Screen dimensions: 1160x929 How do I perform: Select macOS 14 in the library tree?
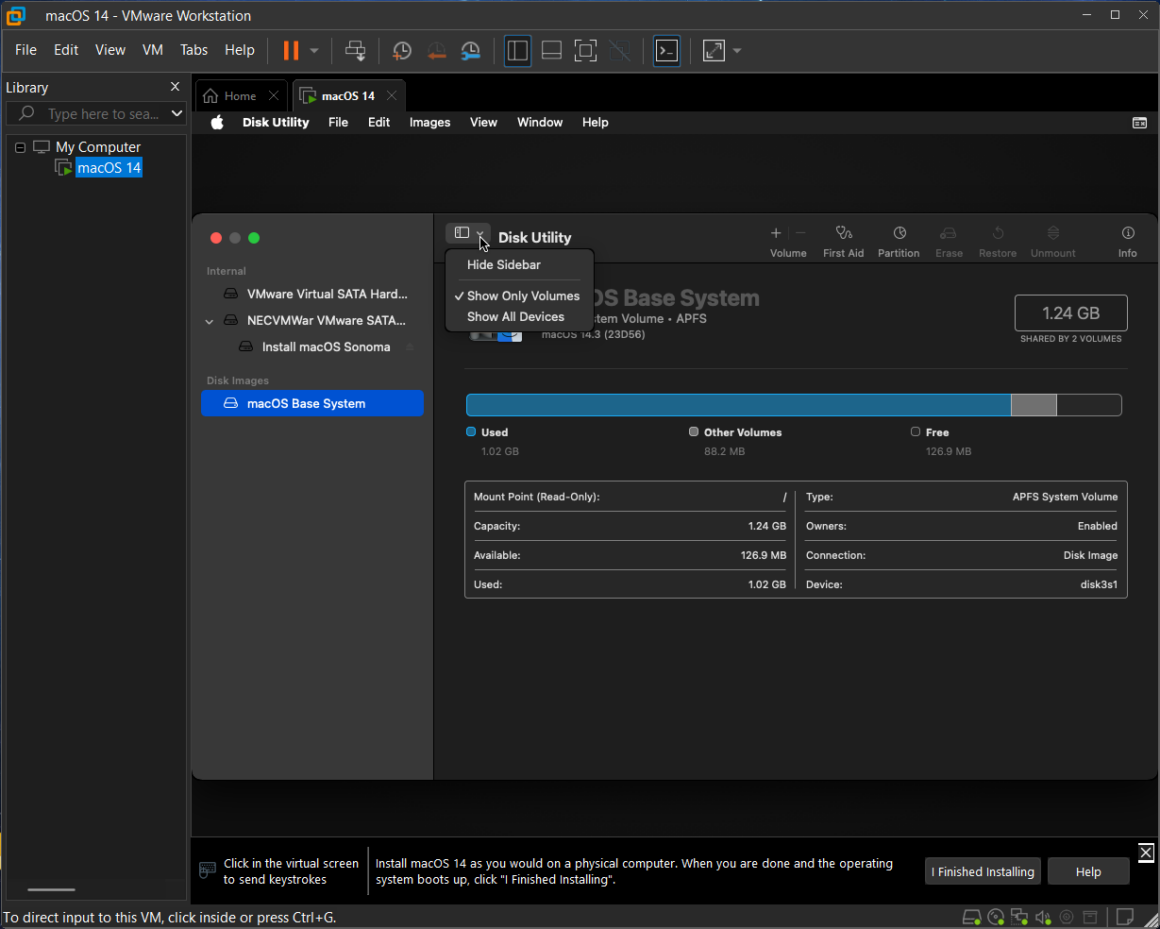(109, 168)
